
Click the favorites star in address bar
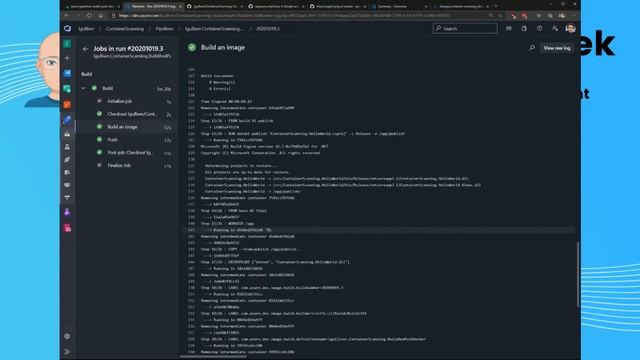[x=500, y=16]
